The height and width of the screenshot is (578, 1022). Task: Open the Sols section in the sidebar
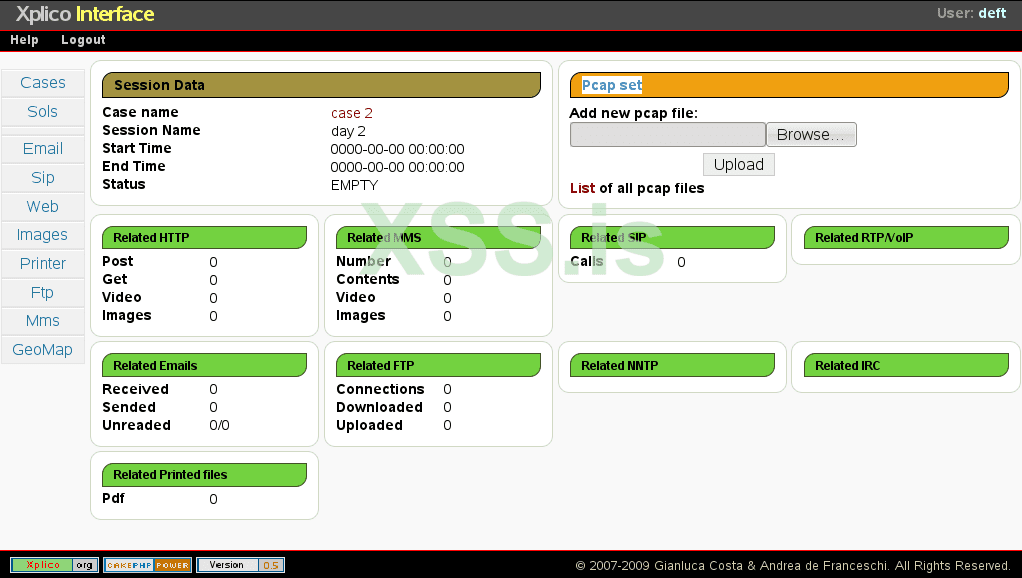42,111
